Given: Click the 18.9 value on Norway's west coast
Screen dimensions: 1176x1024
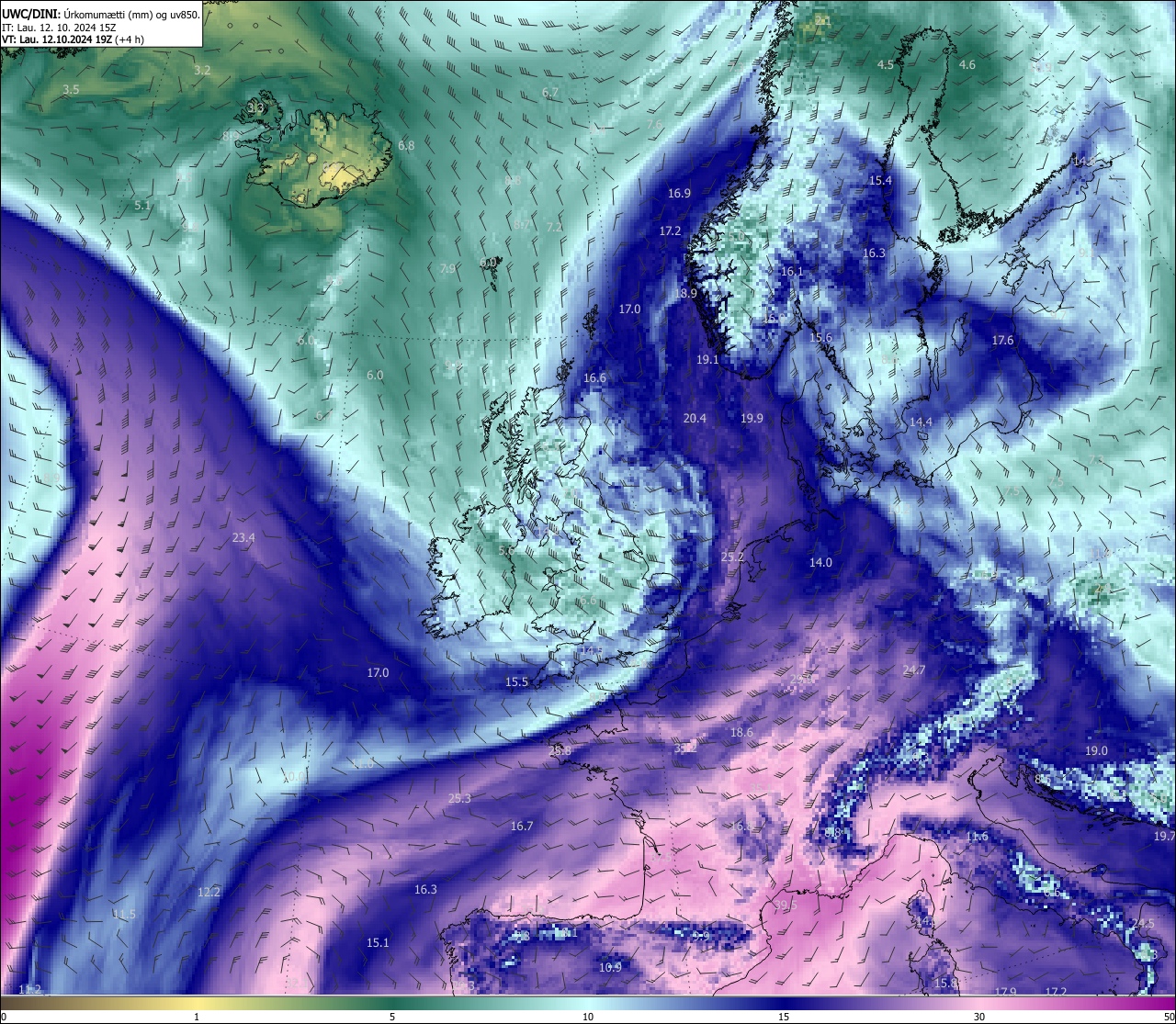Looking at the screenshot, I should [685, 293].
